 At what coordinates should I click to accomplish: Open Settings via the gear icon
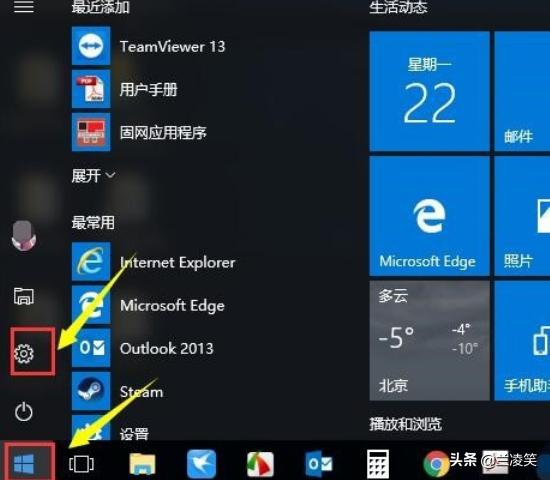coord(24,353)
